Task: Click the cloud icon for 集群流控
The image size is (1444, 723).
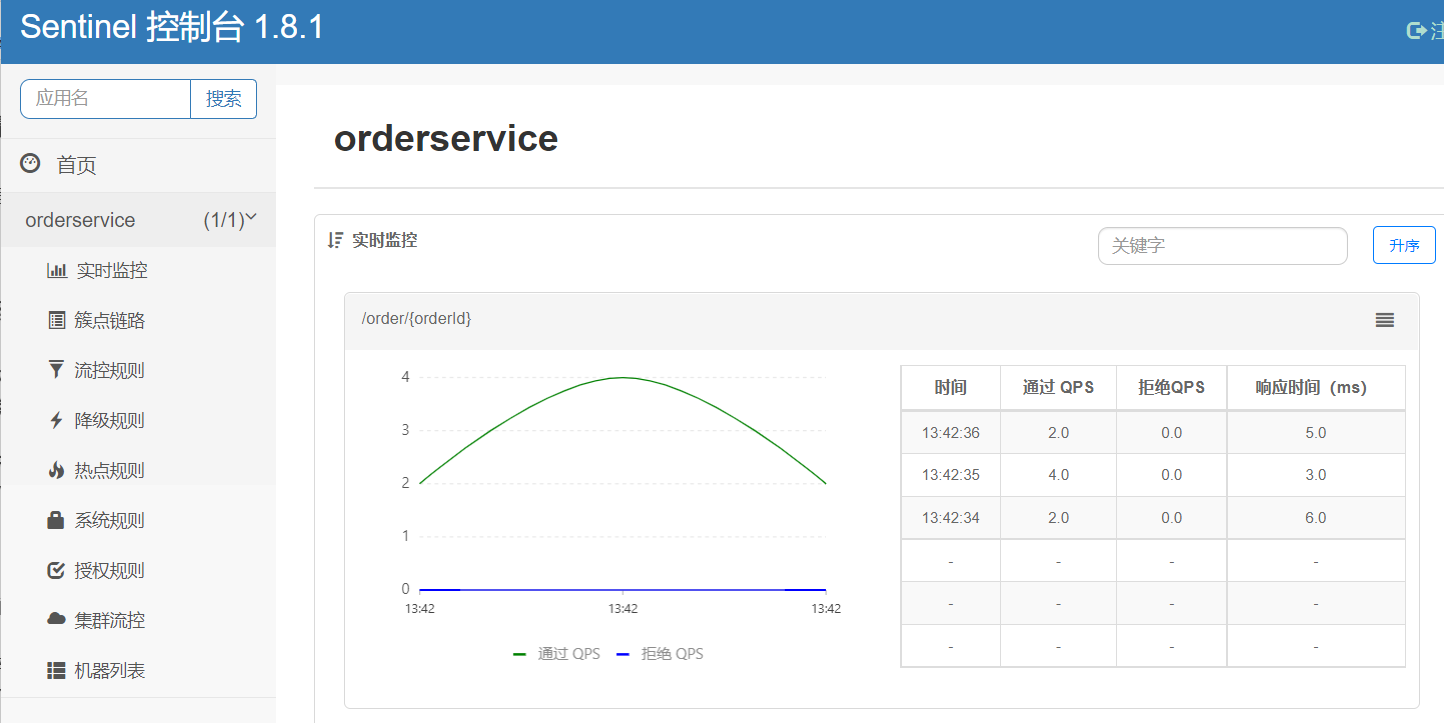Action: click(56, 620)
